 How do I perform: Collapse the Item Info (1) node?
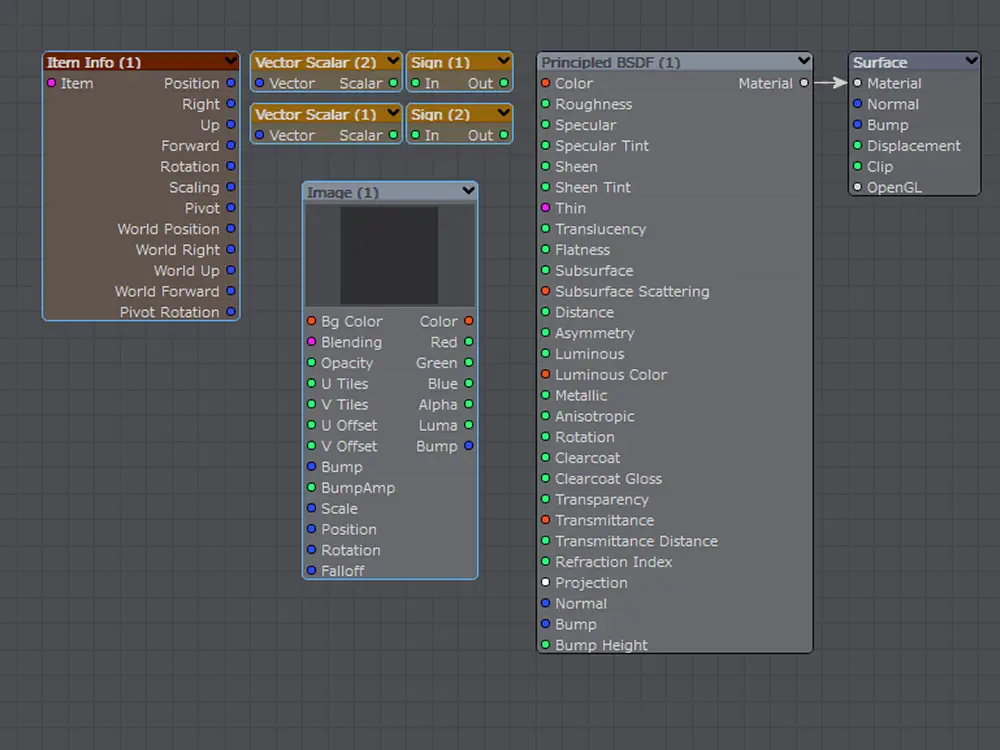(231, 62)
